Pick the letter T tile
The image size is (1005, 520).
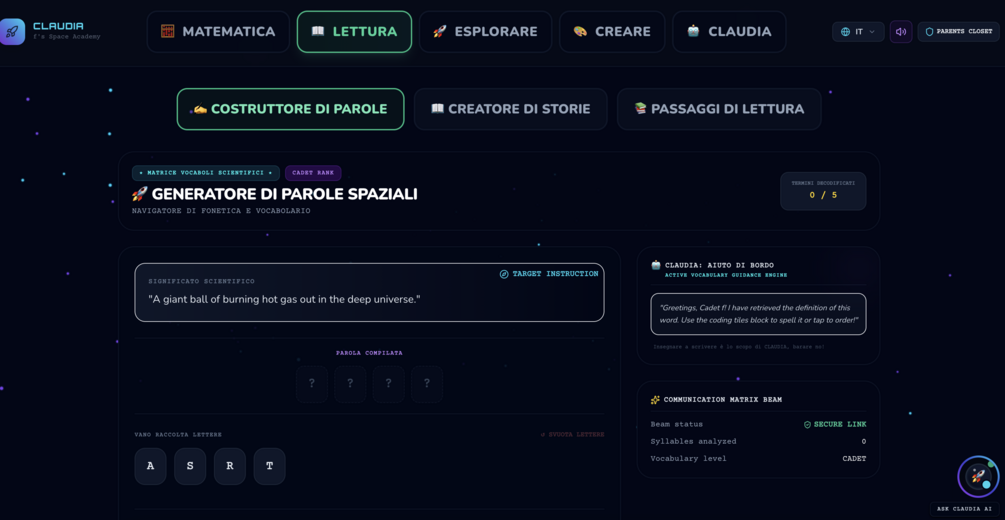click(270, 466)
